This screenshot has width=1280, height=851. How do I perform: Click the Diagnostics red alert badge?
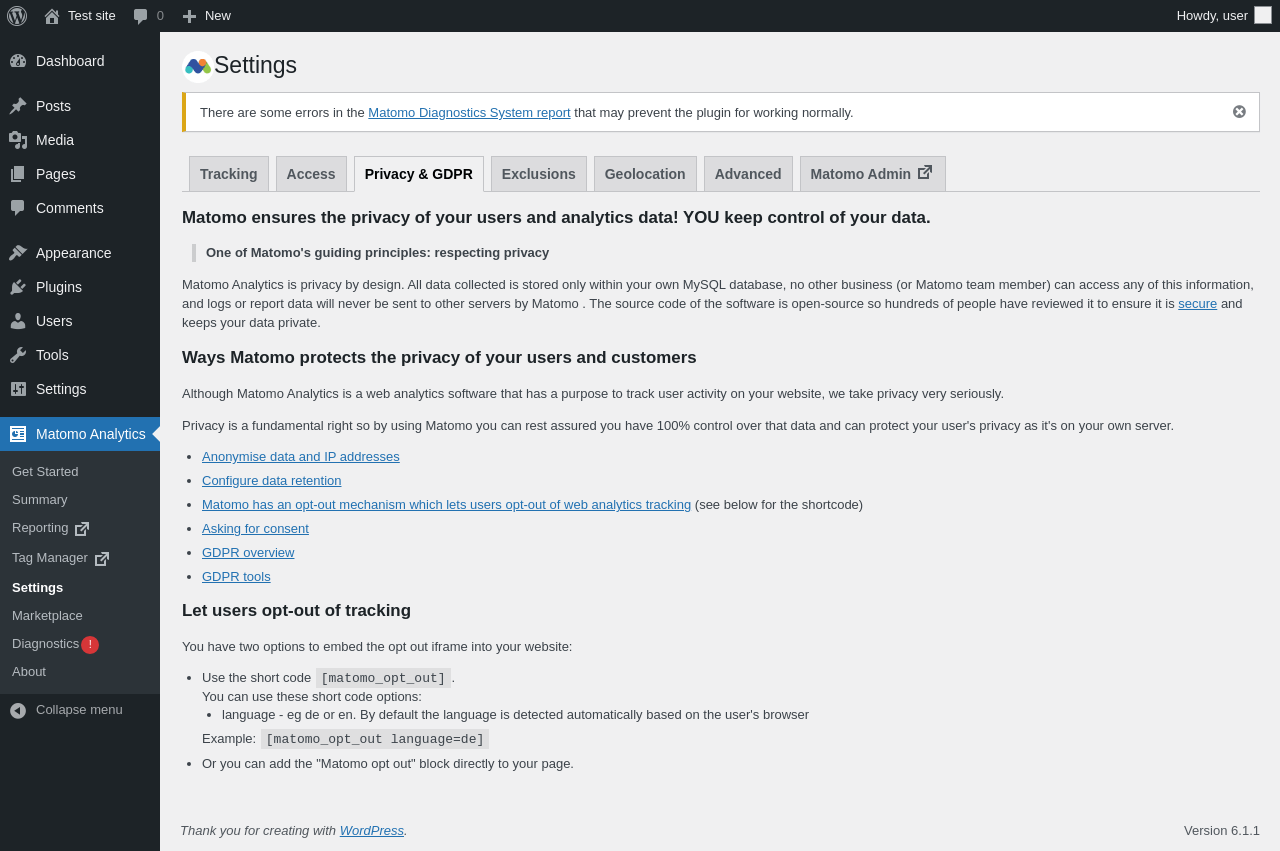[x=90, y=645]
